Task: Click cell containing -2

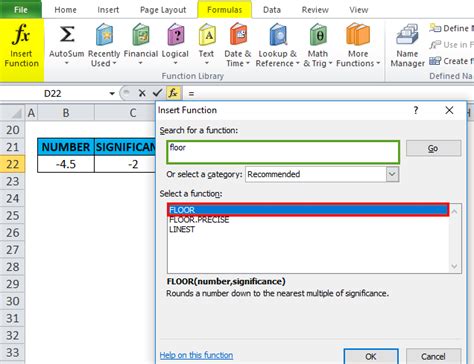Action: point(125,164)
